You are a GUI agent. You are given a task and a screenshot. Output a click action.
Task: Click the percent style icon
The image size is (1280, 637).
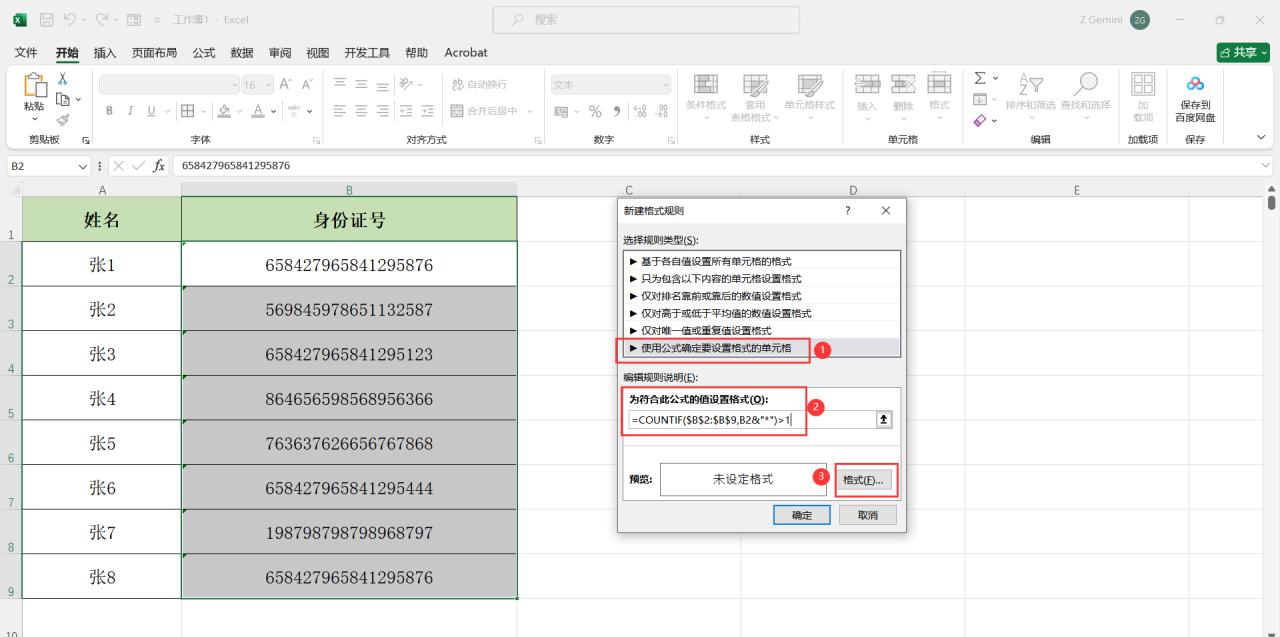[595, 111]
